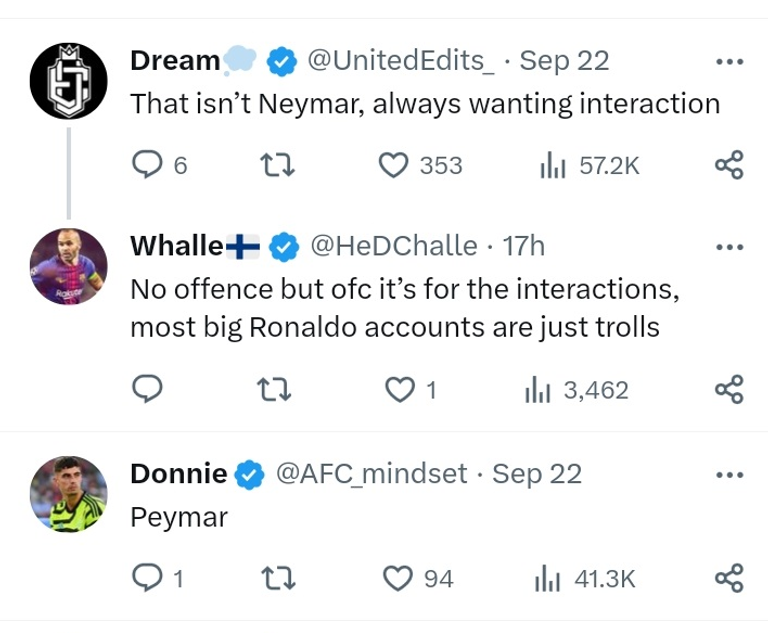768x633 pixels.
Task: Open the @HeDChalle profile handle
Action: point(391,244)
